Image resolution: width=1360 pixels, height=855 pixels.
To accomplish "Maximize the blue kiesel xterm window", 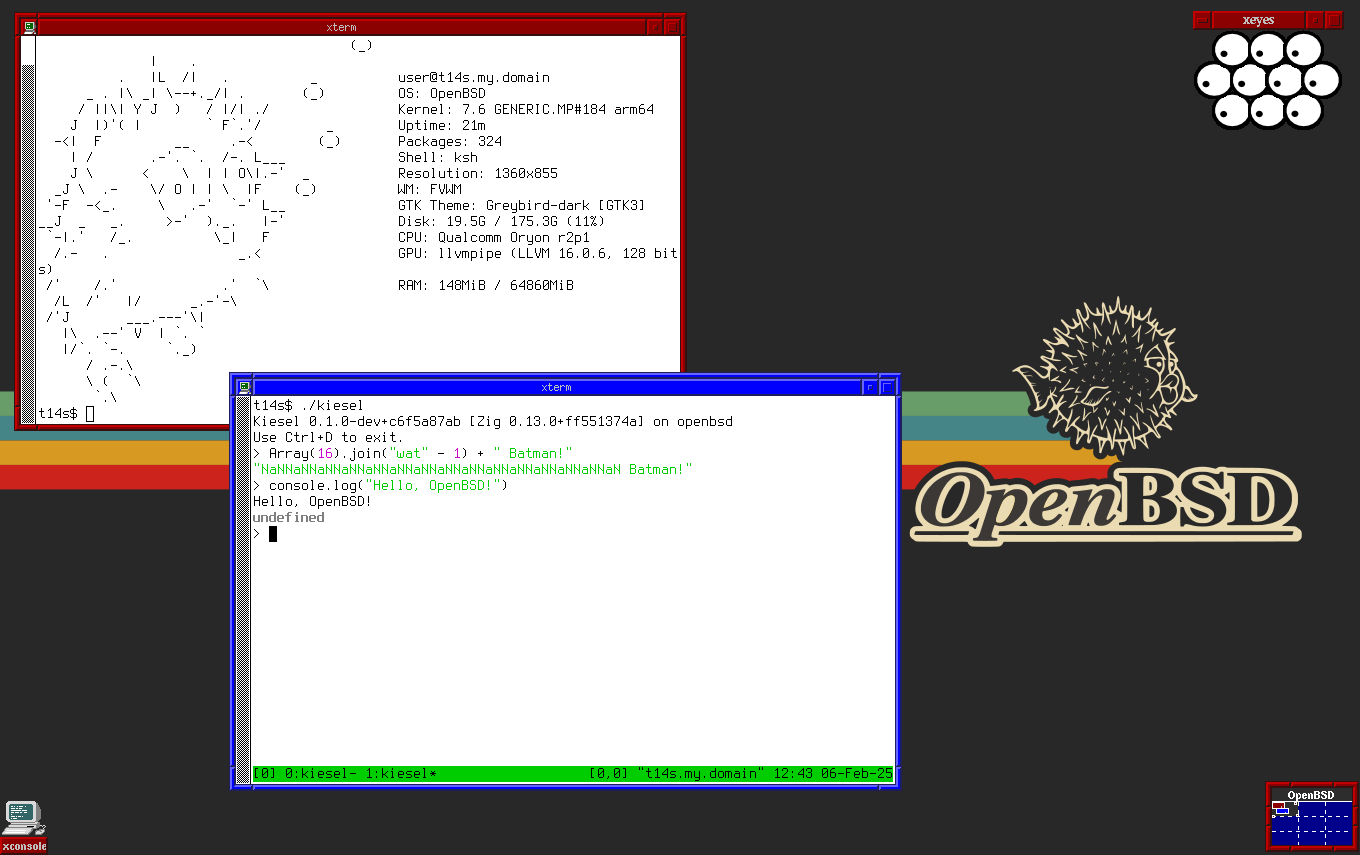I will tap(886, 387).
